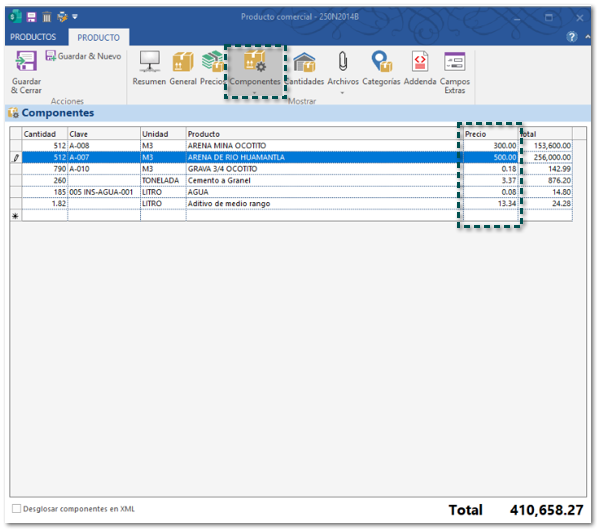600x532 pixels.
Task: Expand the Archivos dropdown
Action: tap(342, 93)
